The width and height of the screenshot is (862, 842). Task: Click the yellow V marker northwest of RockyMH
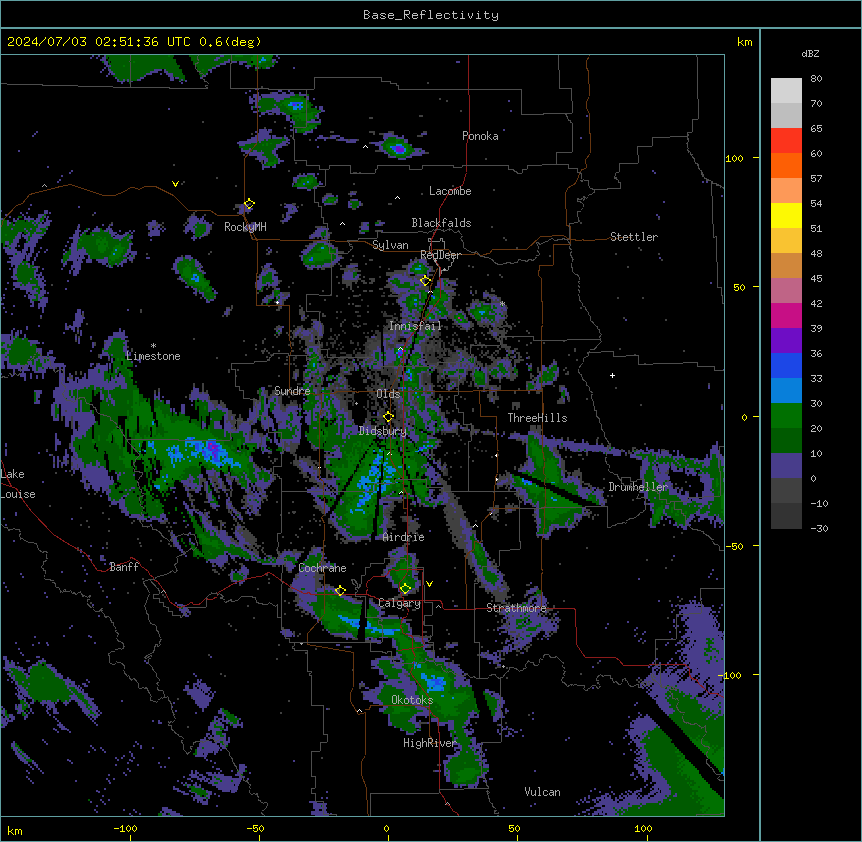[x=175, y=184]
